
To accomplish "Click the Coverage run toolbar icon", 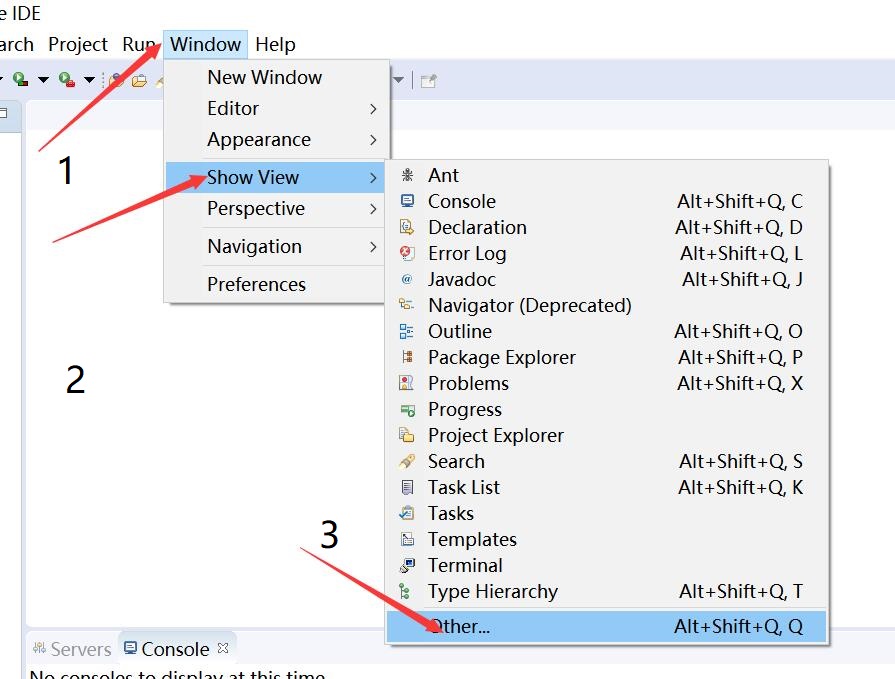I will click(21, 79).
